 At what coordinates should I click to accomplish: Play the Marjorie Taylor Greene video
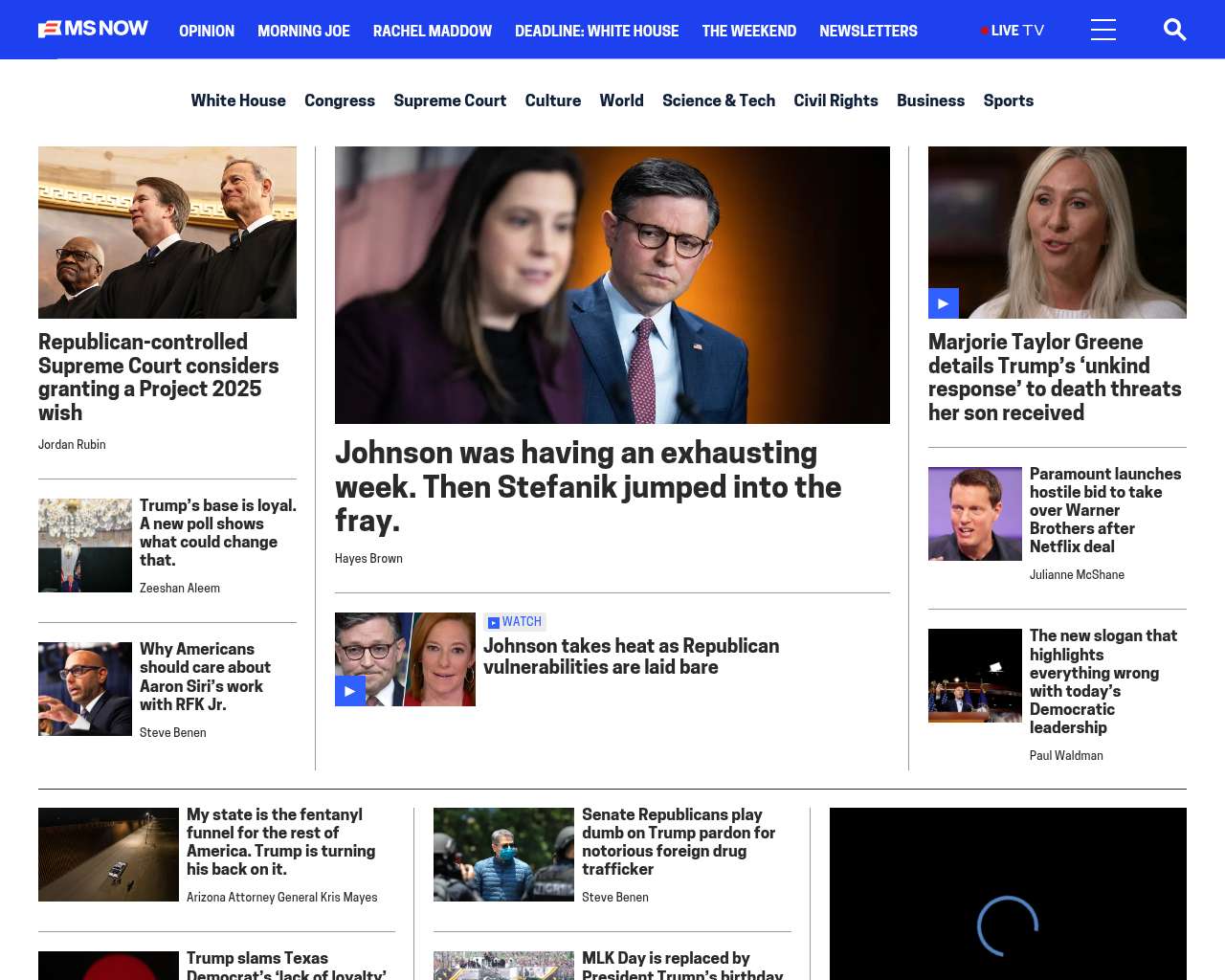(943, 303)
